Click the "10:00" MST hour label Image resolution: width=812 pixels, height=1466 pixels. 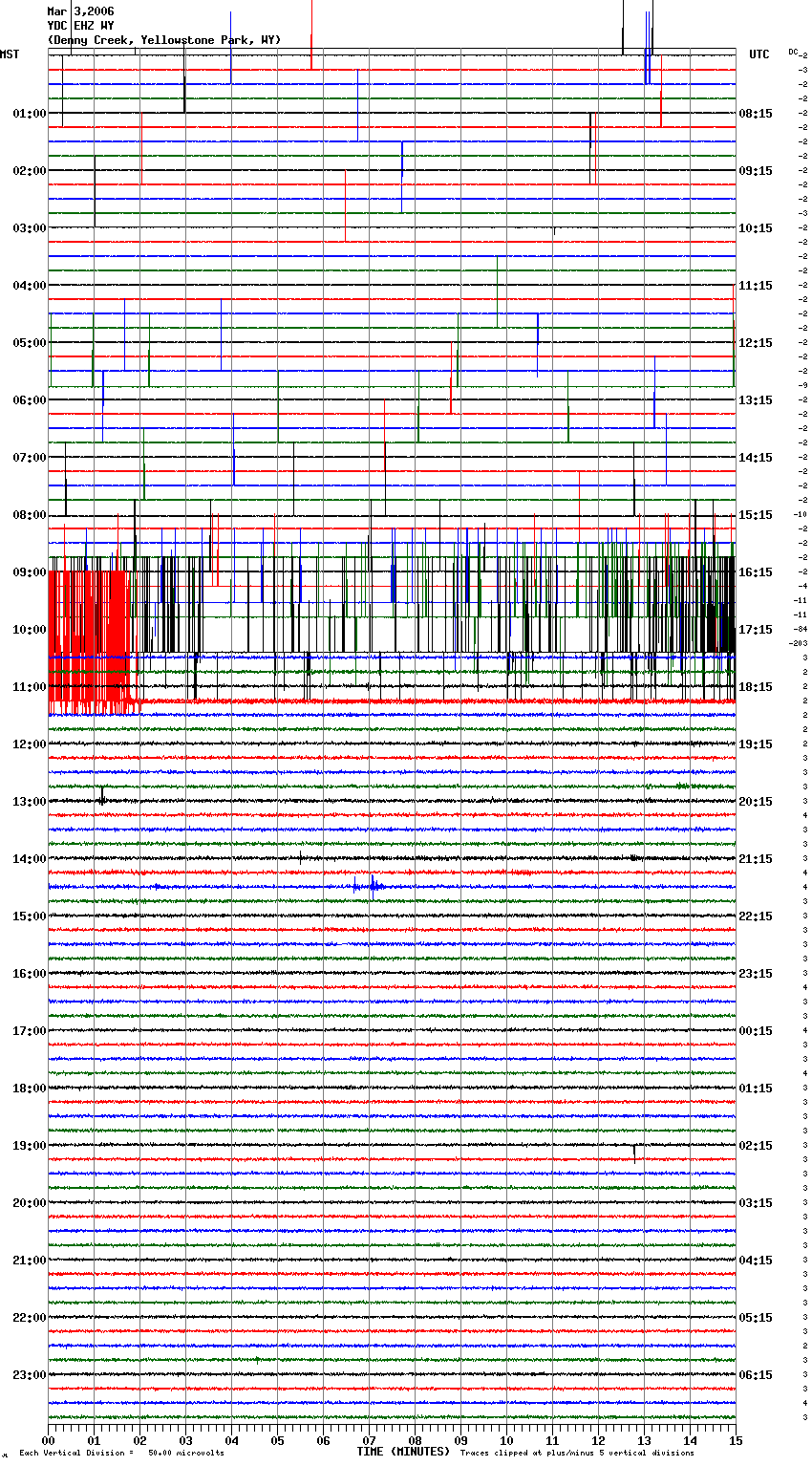tap(30, 630)
